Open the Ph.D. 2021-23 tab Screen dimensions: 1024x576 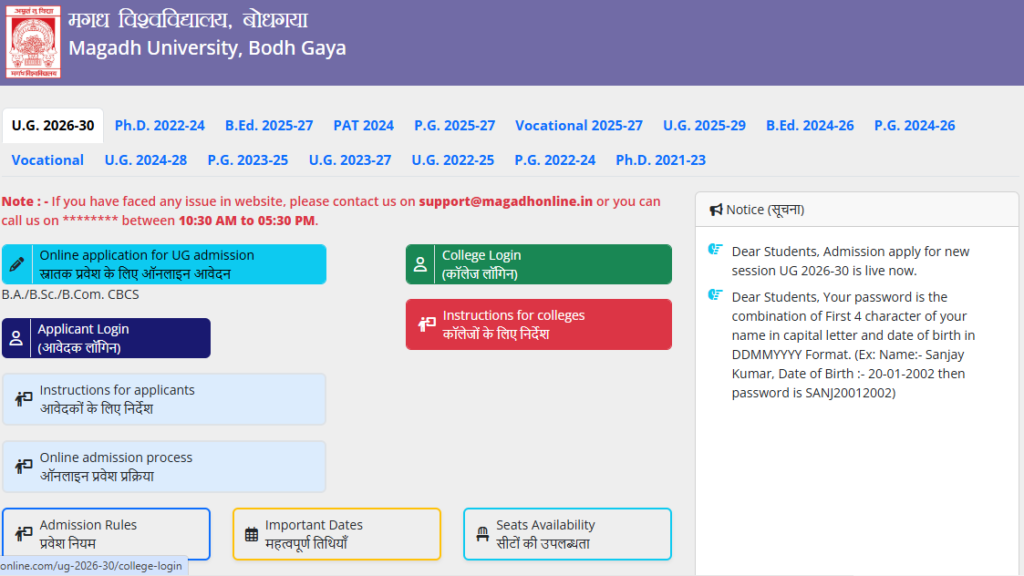click(661, 160)
